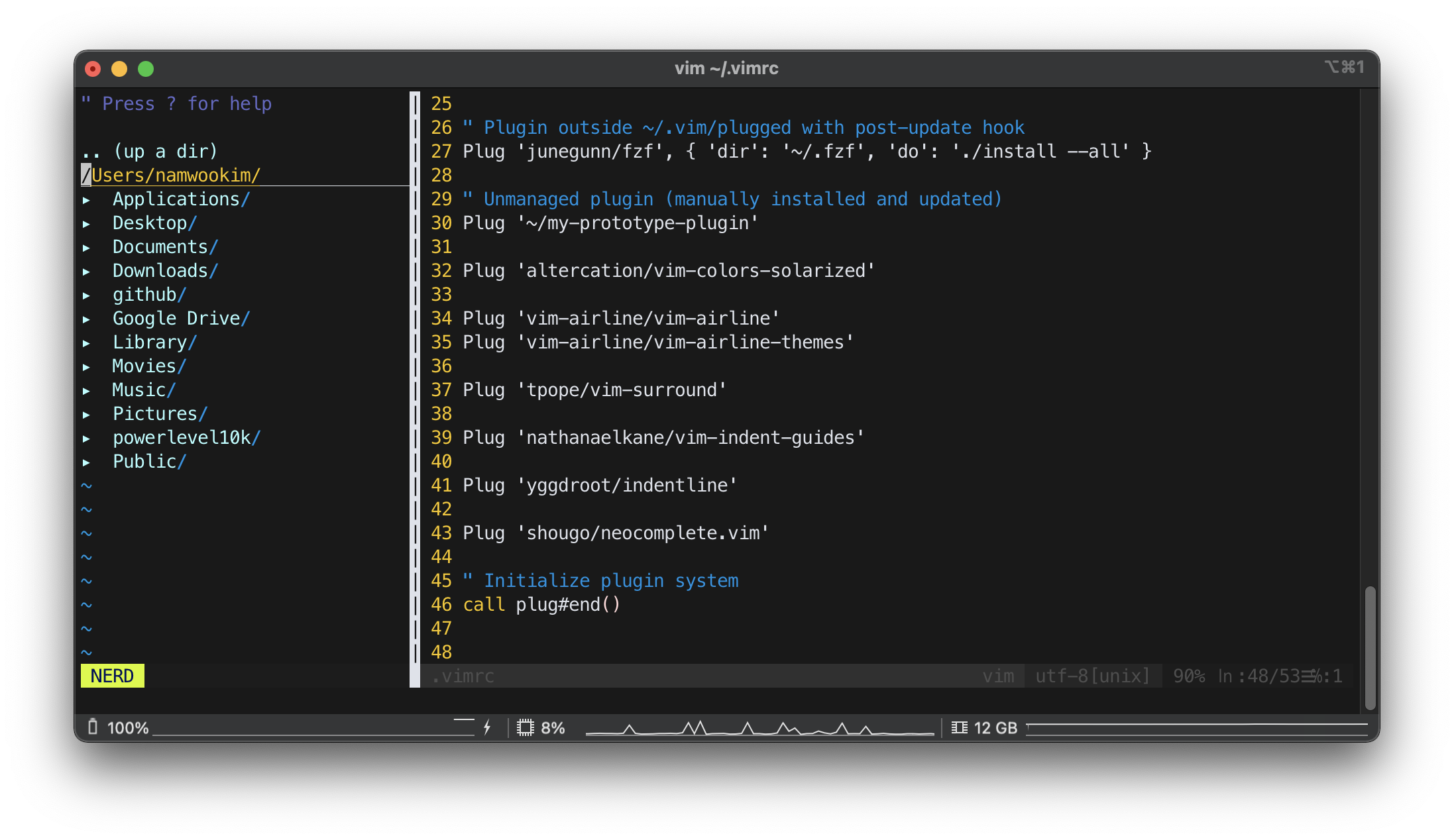1454x840 pixels.
Task: Select the Public/ directory name
Action: click(x=149, y=461)
